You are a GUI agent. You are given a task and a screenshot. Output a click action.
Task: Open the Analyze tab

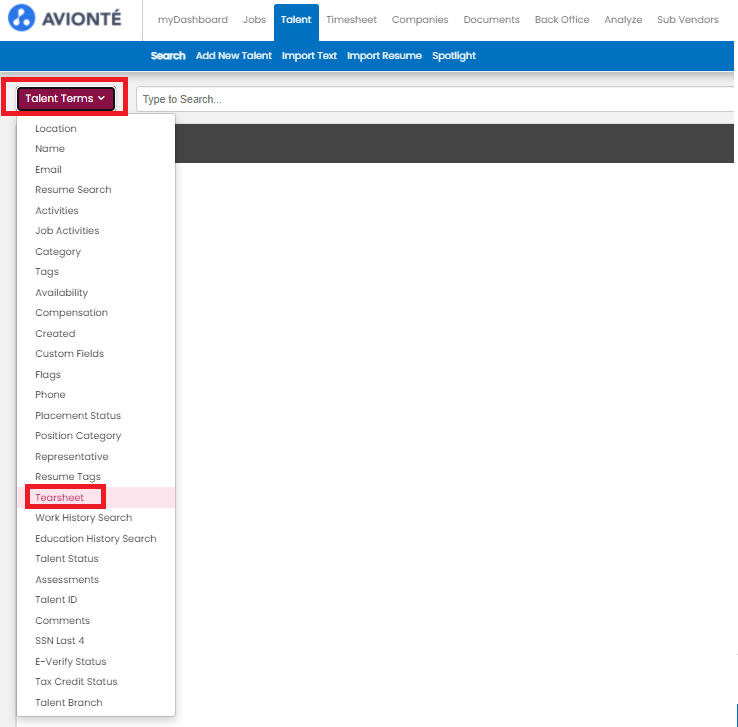point(623,20)
